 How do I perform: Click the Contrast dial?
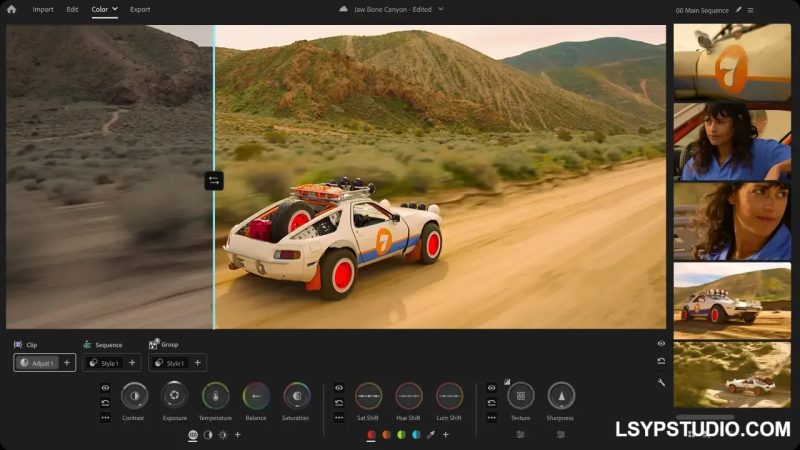tap(134, 395)
